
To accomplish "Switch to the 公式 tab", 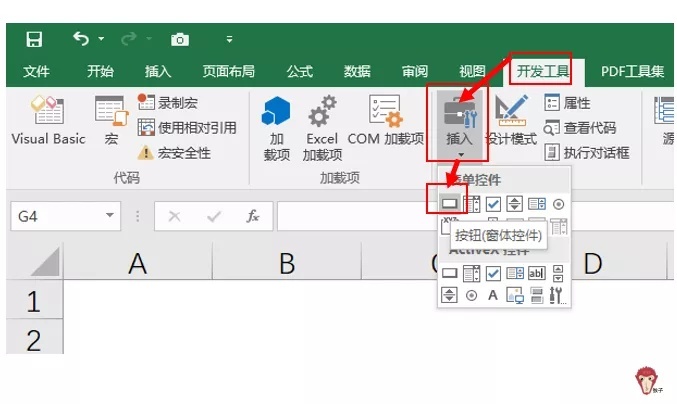I will 300,71.
